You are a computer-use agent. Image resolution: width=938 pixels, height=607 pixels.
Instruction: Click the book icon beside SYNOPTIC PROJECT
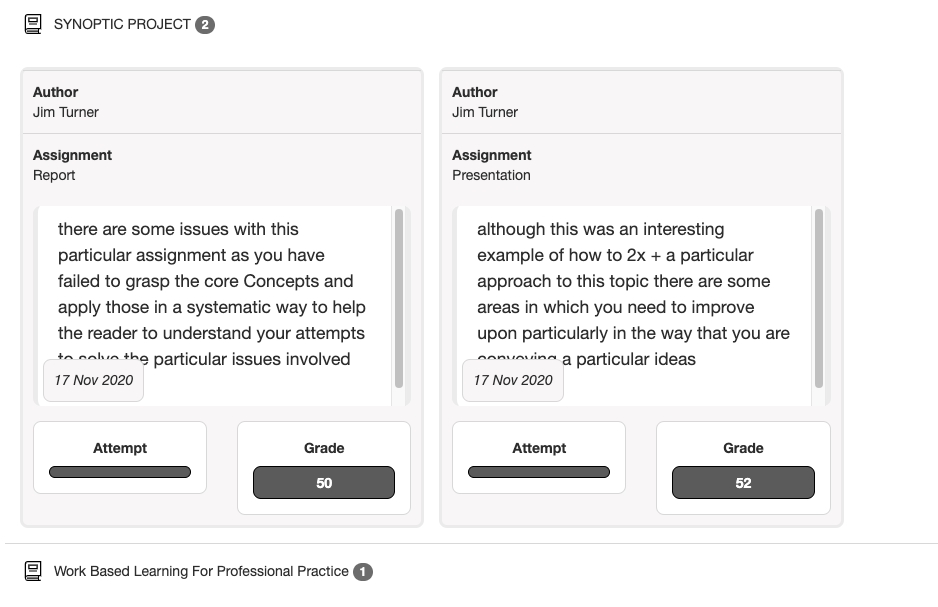33,25
